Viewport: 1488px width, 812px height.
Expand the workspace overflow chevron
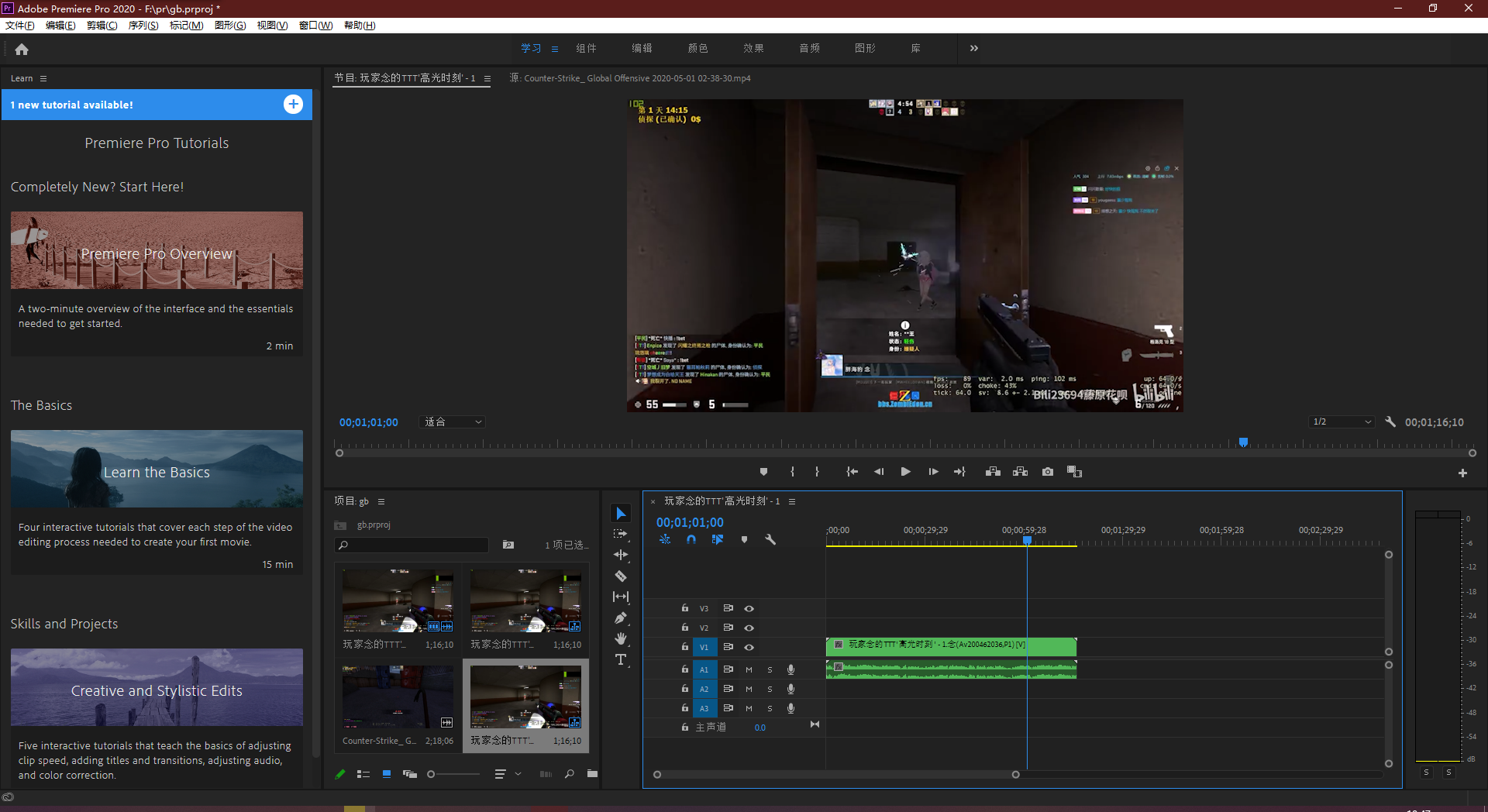point(973,48)
